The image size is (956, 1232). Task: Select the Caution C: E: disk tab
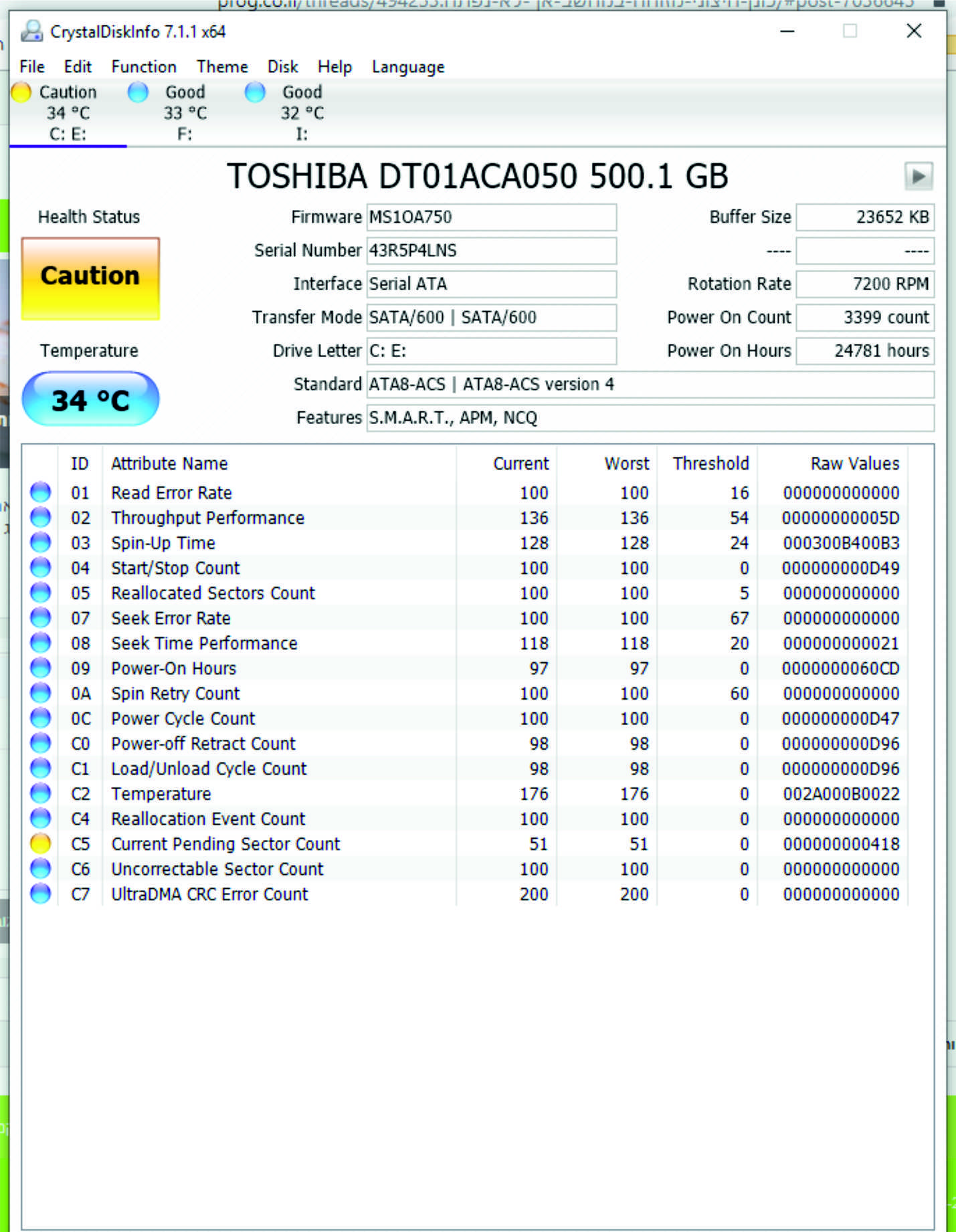[x=68, y=112]
